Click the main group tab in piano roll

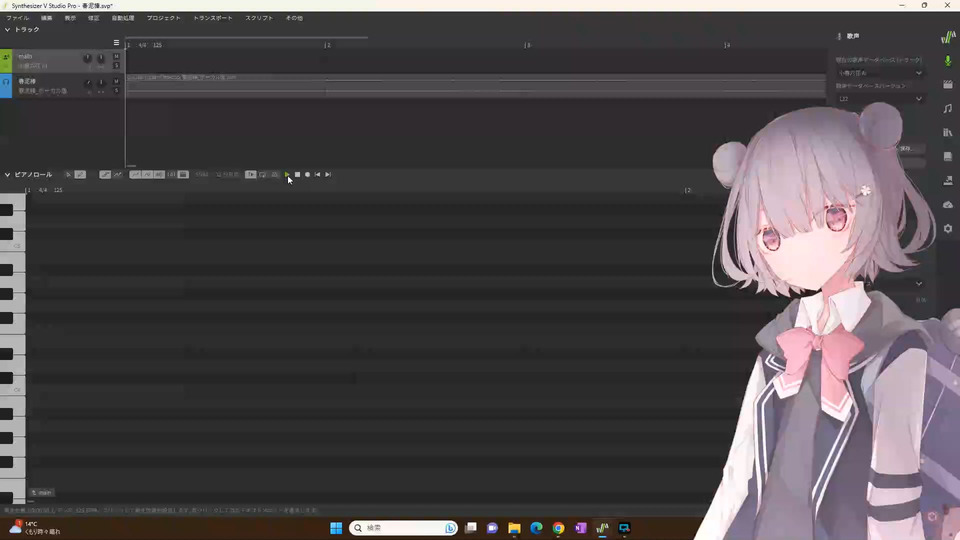point(42,492)
